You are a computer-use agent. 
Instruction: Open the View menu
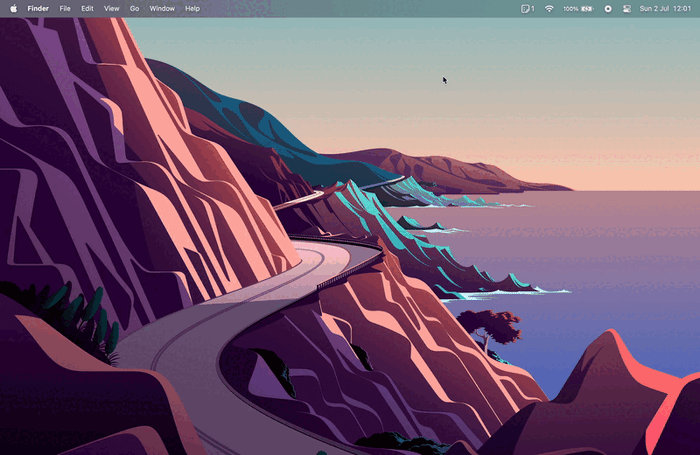pyautogui.click(x=112, y=8)
